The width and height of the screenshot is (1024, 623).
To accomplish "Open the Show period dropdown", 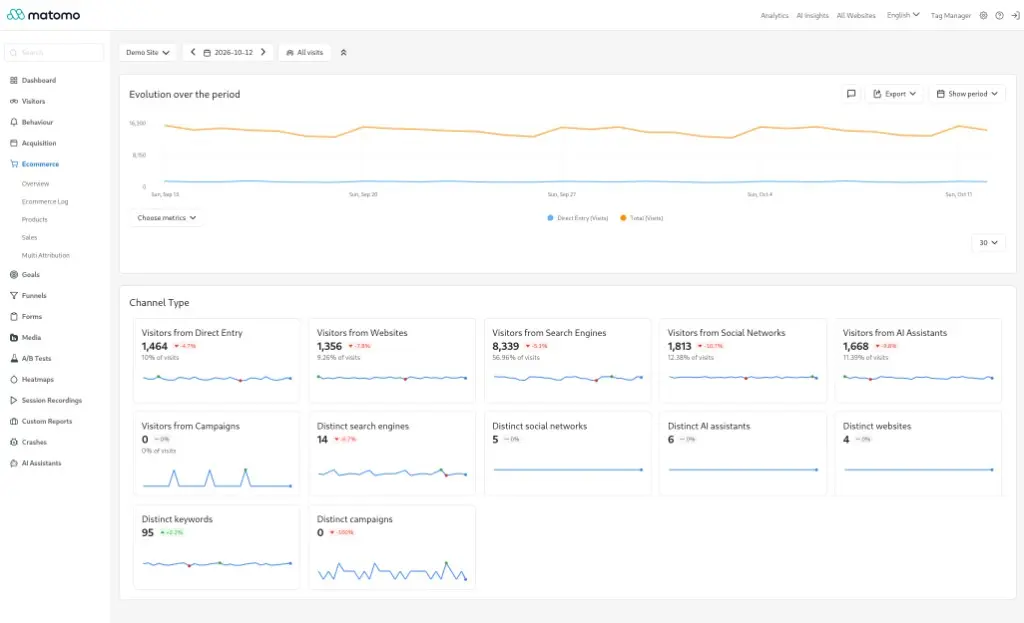I will [x=967, y=94].
